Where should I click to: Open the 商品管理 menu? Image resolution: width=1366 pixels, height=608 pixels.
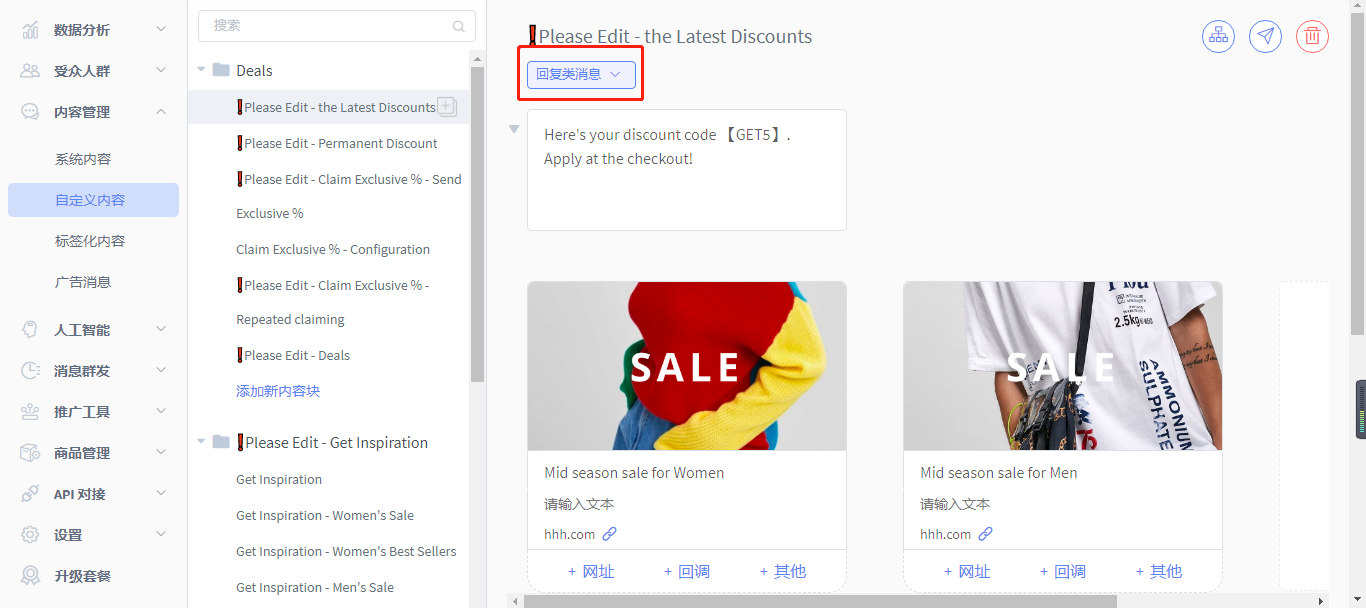[x=93, y=453]
